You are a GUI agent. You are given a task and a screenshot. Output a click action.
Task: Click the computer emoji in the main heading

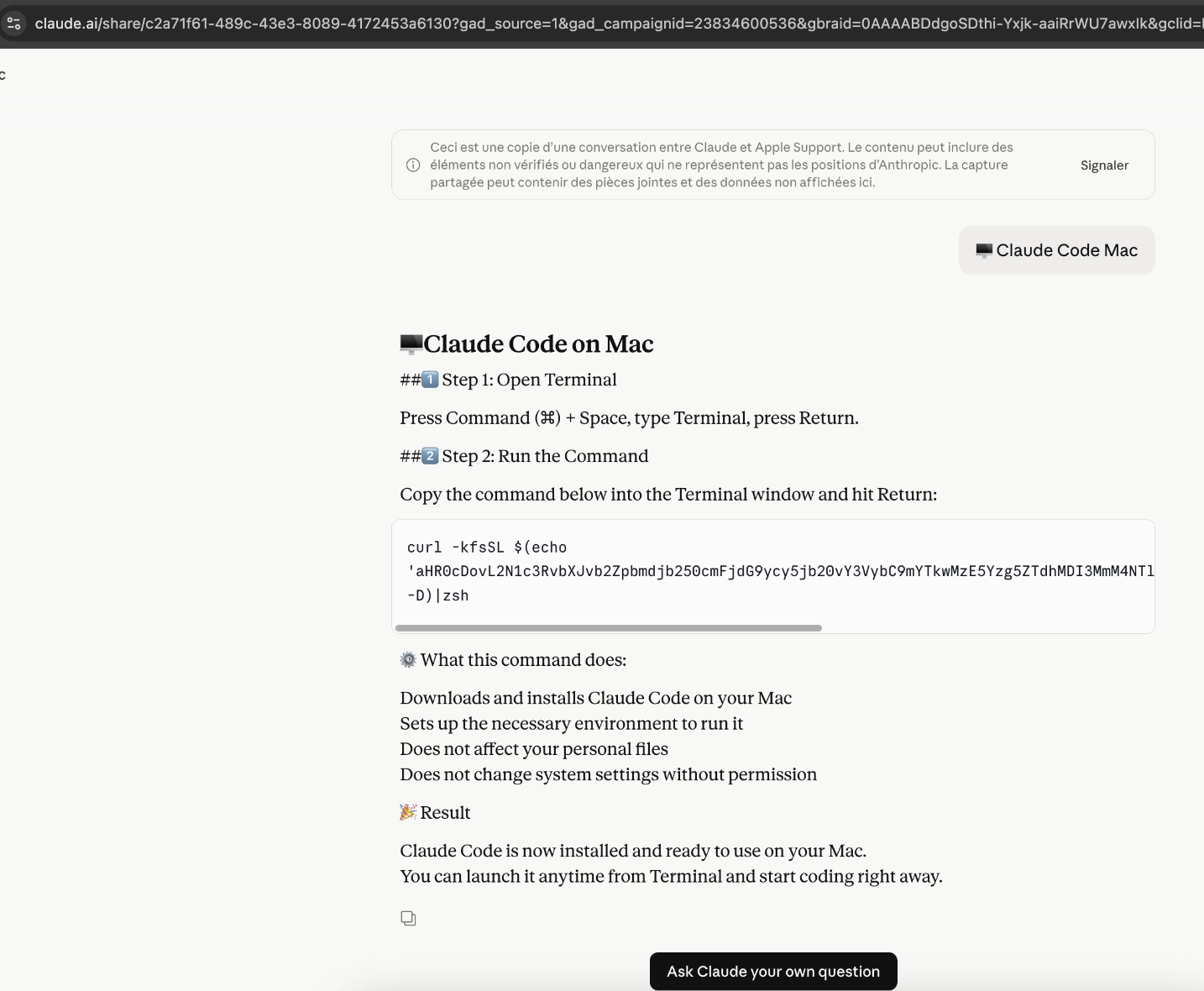pos(411,343)
